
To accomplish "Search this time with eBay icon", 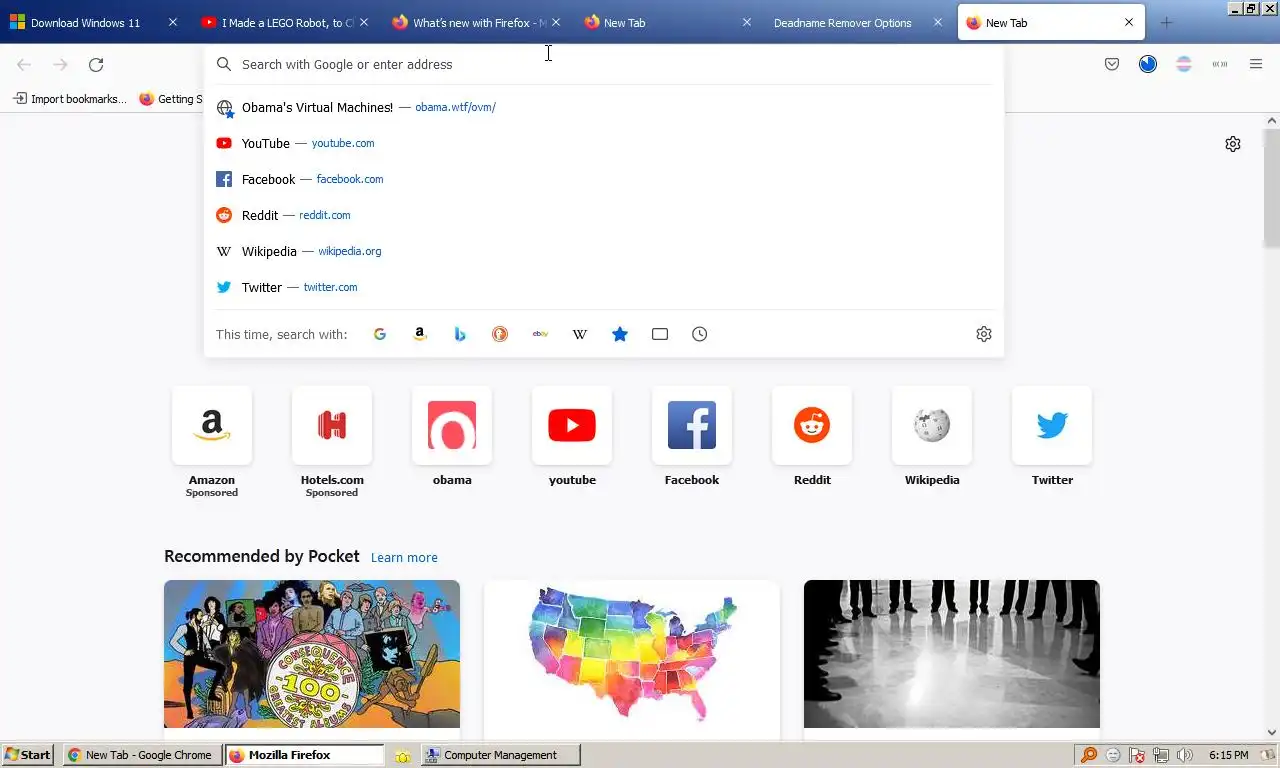I will tap(540, 334).
